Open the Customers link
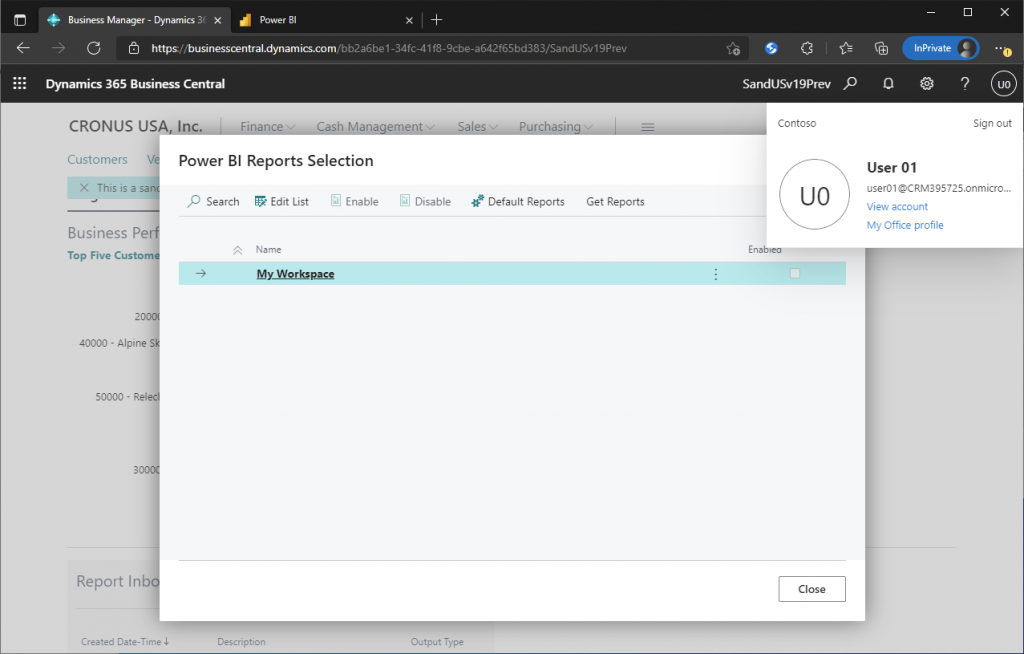 (97, 159)
